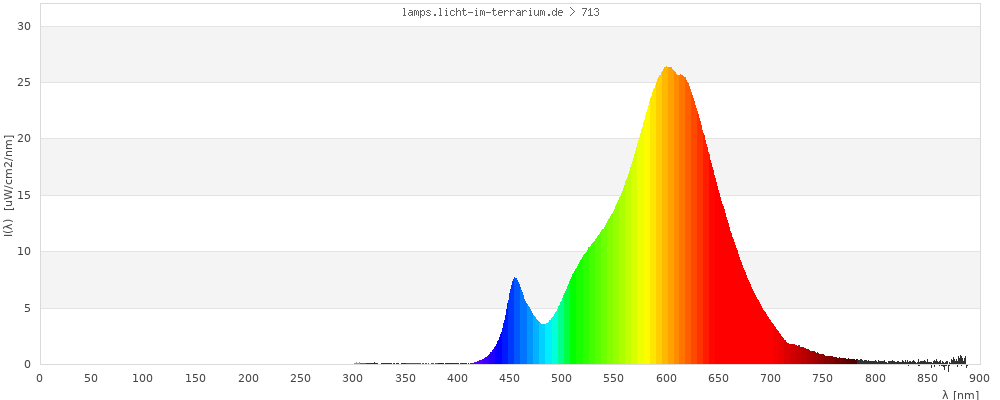Click the x-axis tick label 600
The width and height of the screenshot is (1000, 400).
coord(666,378)
